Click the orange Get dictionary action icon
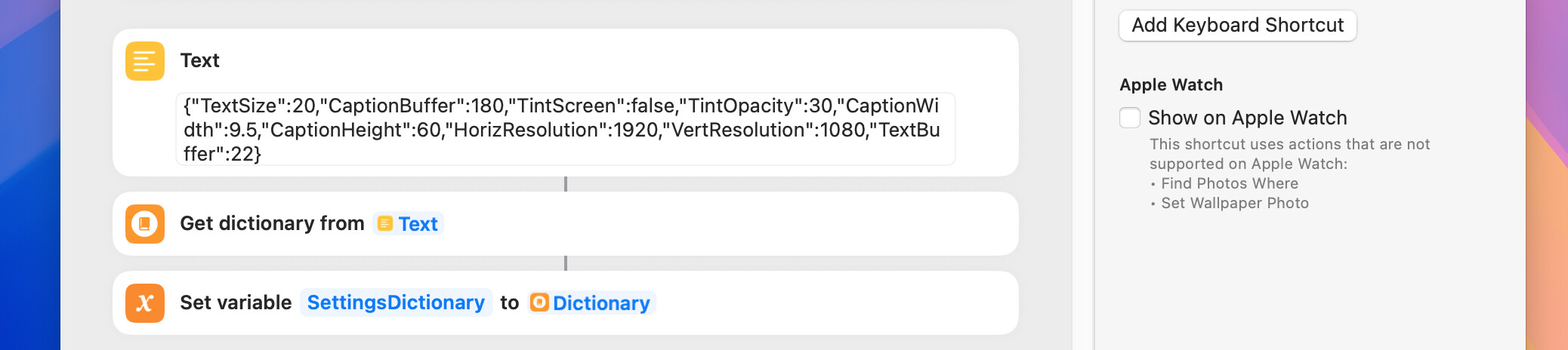 [x=145, y=224]
